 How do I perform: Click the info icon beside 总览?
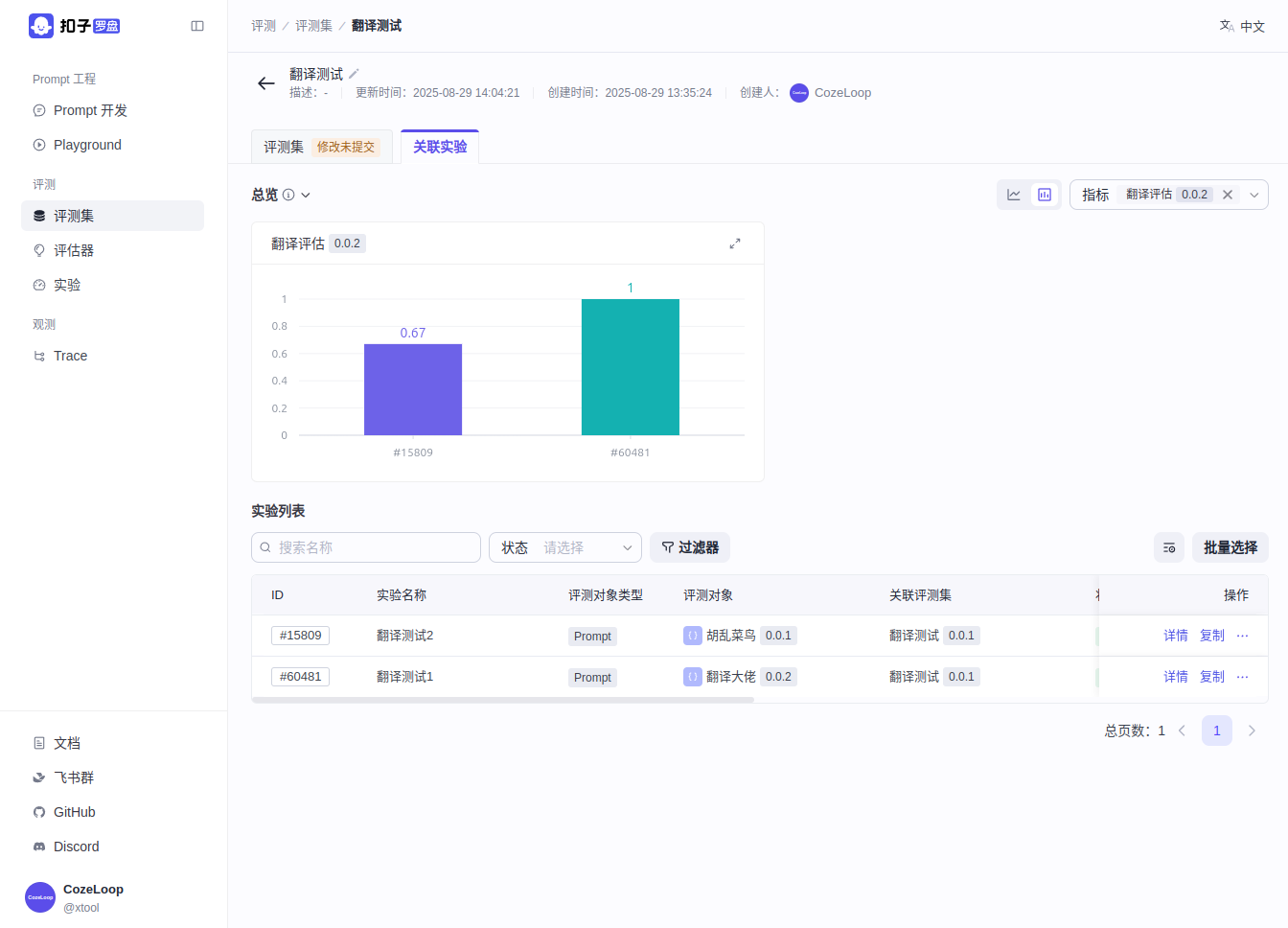point(288,195)
